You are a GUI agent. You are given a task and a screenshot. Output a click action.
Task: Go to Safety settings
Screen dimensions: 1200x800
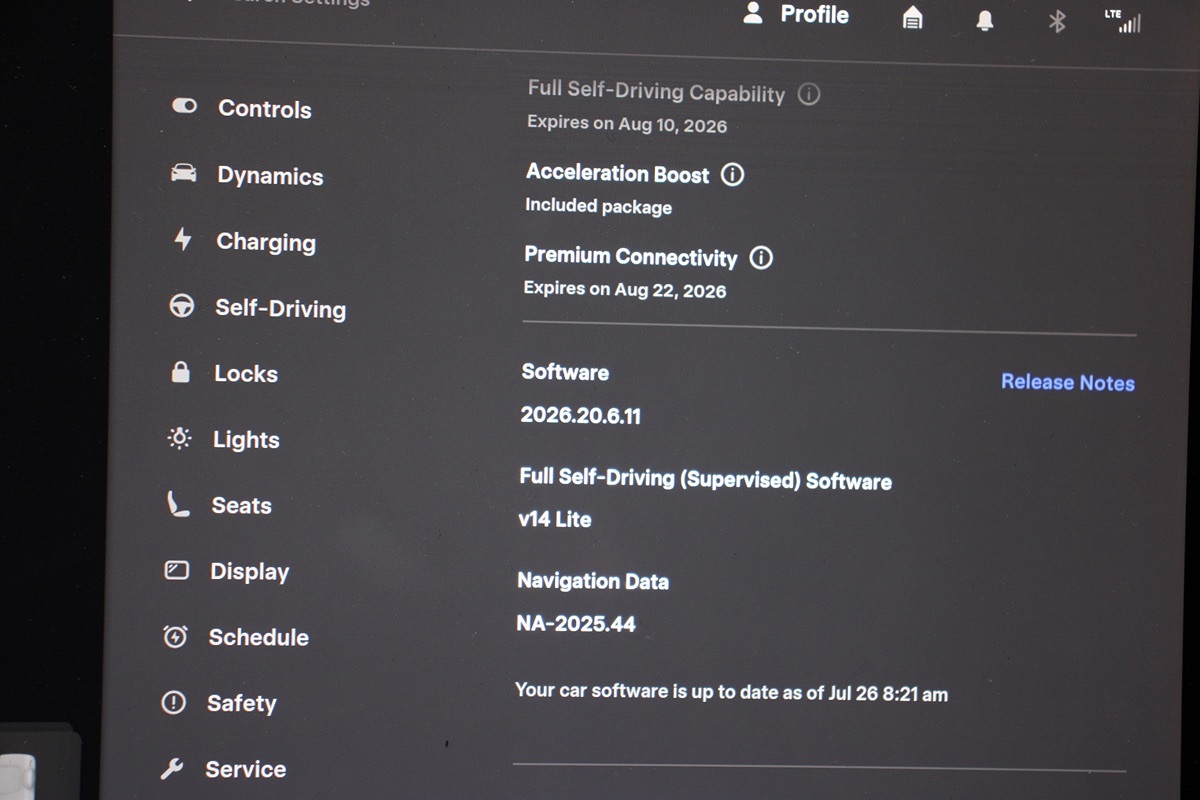pos(218,703)
